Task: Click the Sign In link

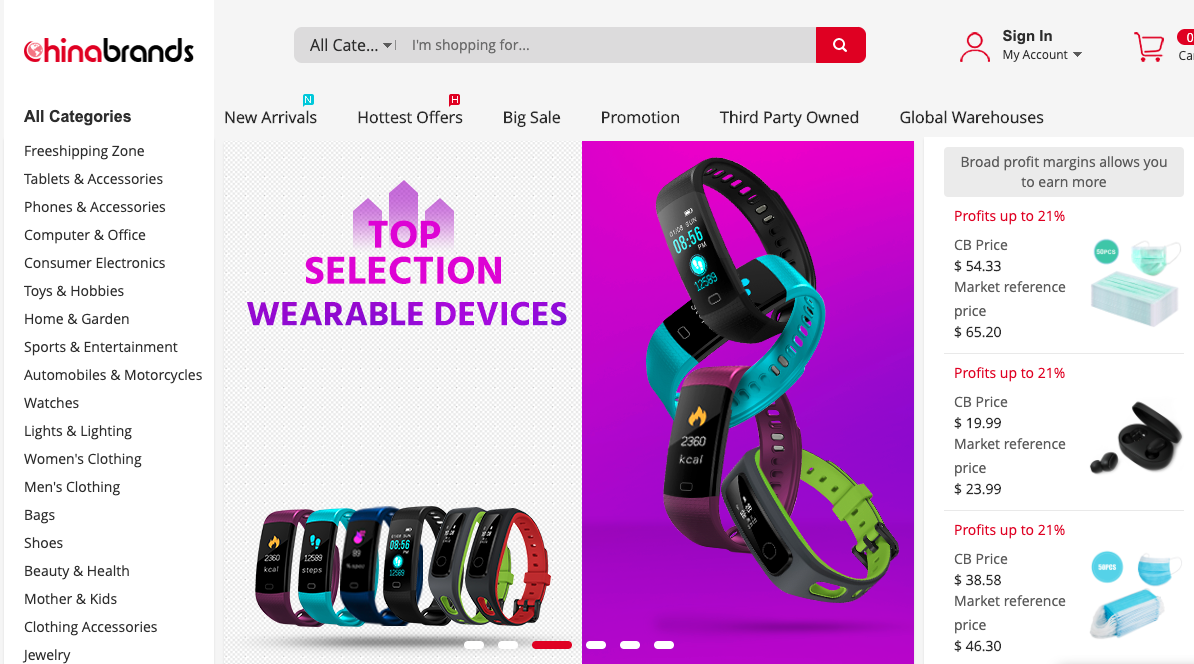Action: pos(1027,36)
